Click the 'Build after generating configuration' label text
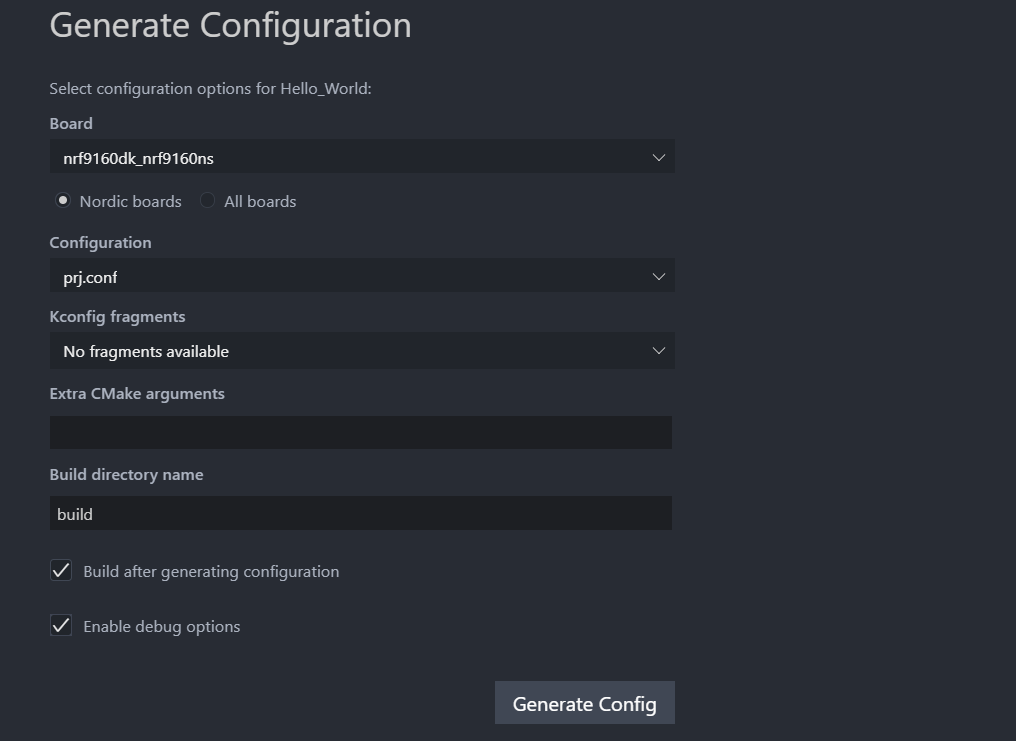Screen dimensions: 1016x741 pyautogui.click(x=211, y=572)
